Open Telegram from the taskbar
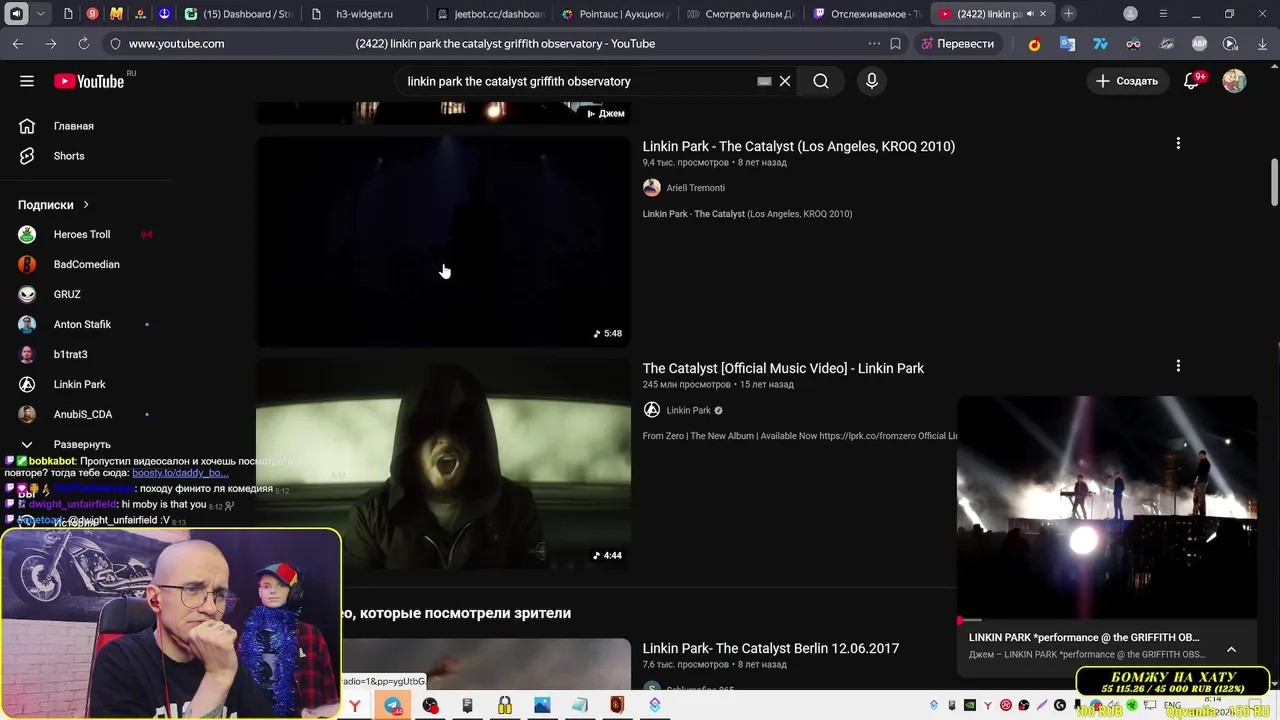Screen dimensions: 1280x720 click(393, 705)
